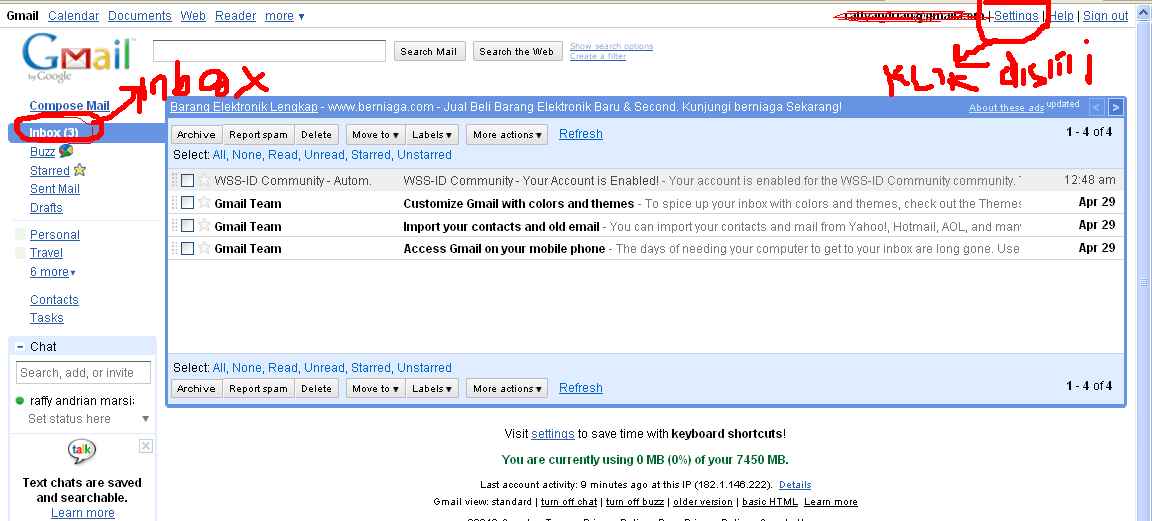The image size is (1152, 521).
Task: Star the Customize Gmail with colors email
Action: tap(204, 203)
